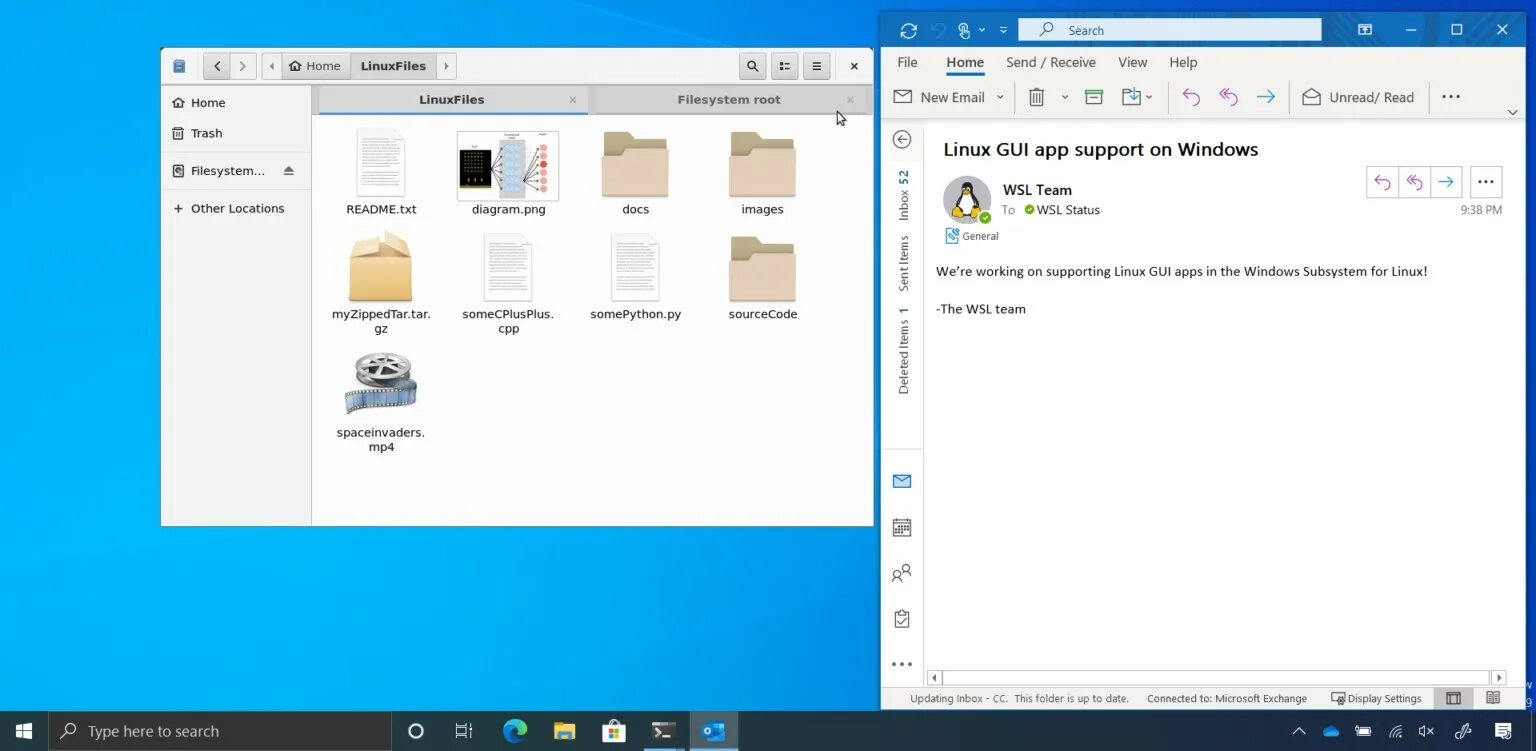Switch to Normal view in status bar
Viewport: 1536px width, 751px height.
tap(1453, 698)
